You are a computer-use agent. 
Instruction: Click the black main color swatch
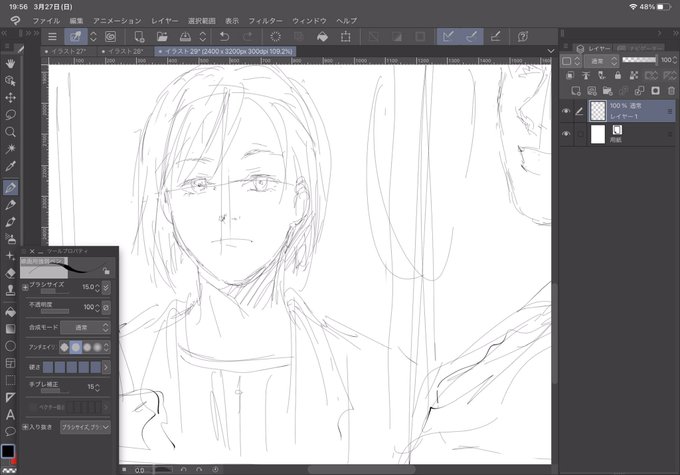pos(8,451)
